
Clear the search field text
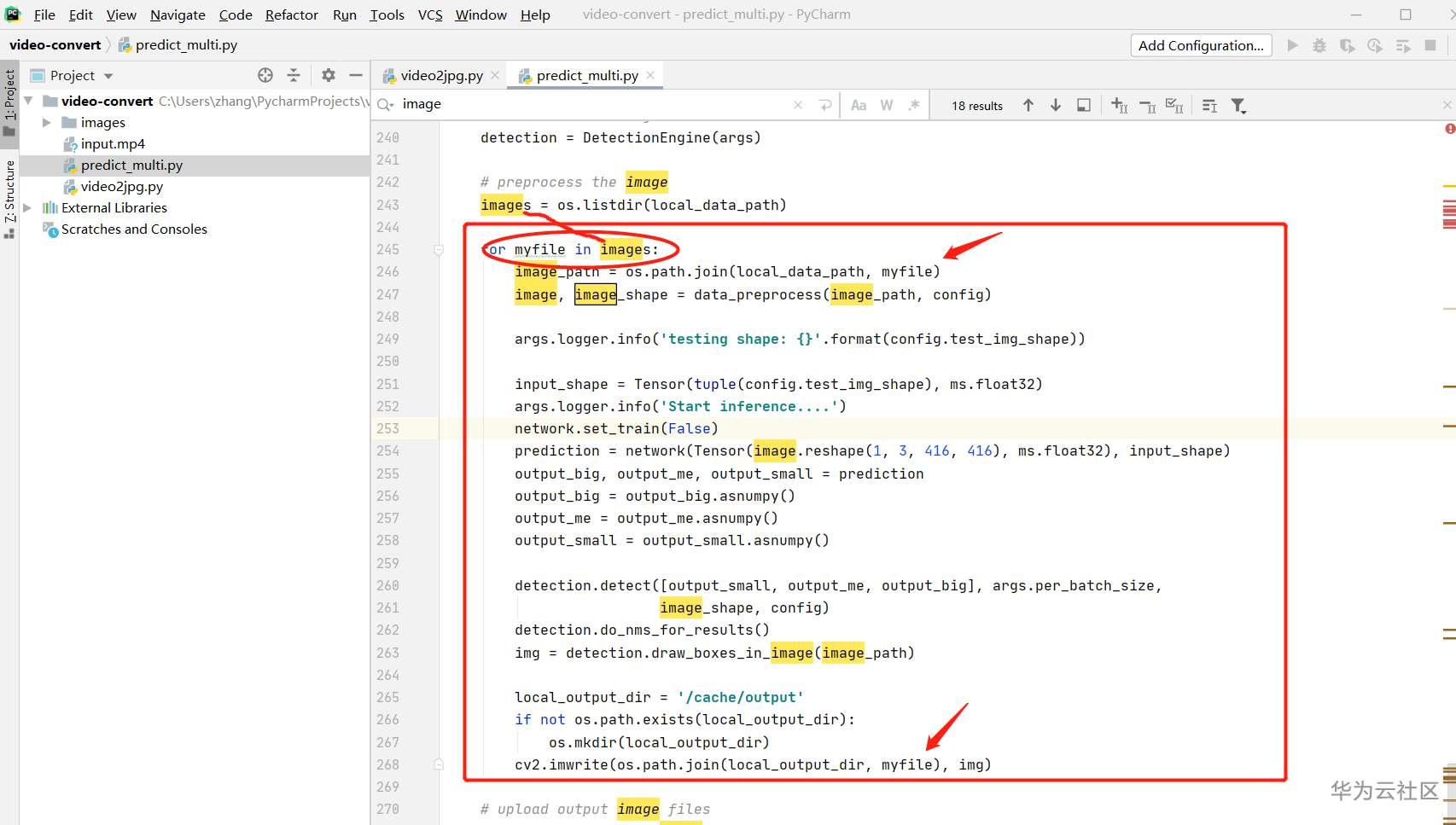[798, 105]
